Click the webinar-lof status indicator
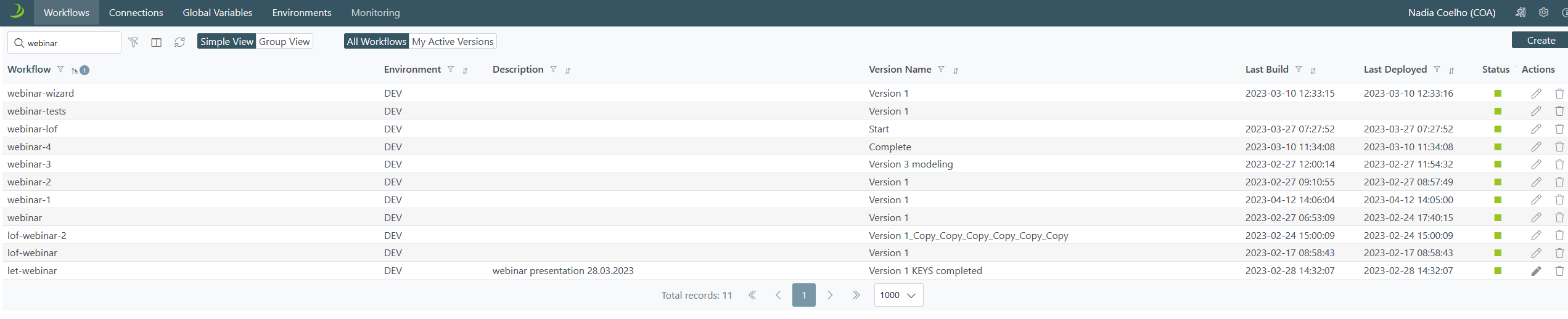1568x319 pixels. coord(1498,129)
